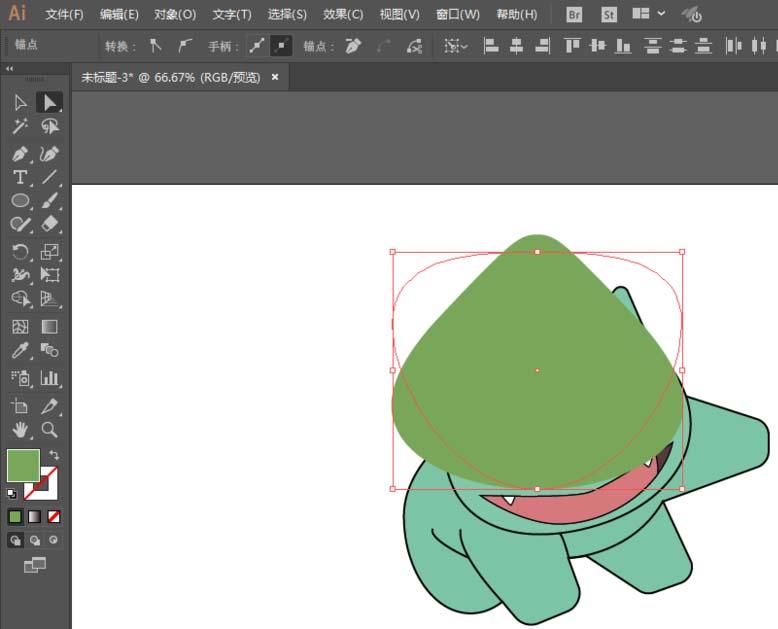Screen dimensions: 778x629
Task: Select the 未标题-3* document tab
Action: pyautogui.click(x=171, y=77)
